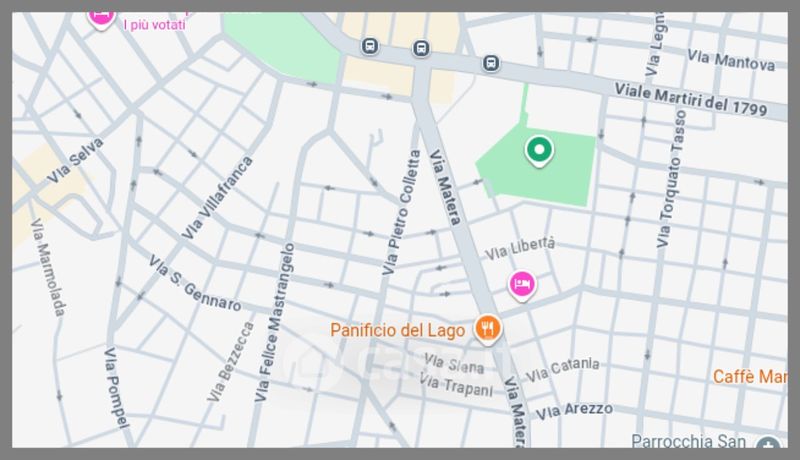Select the Parrocchia San place label
The width and height of the screenshot is (800, 460).
(x=688, y=441)
